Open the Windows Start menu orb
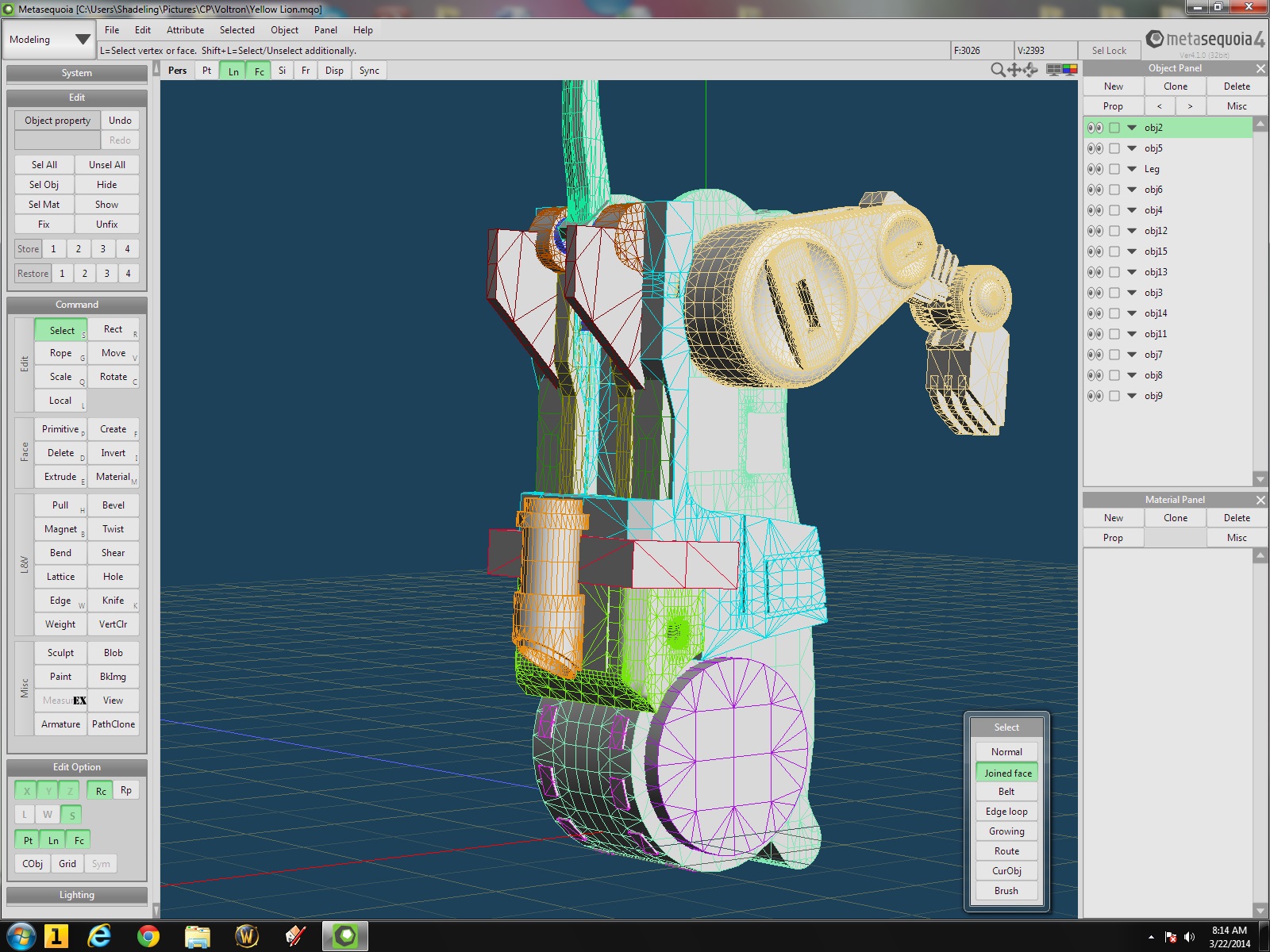This screenshot has width=1270, height=952. 21,937
